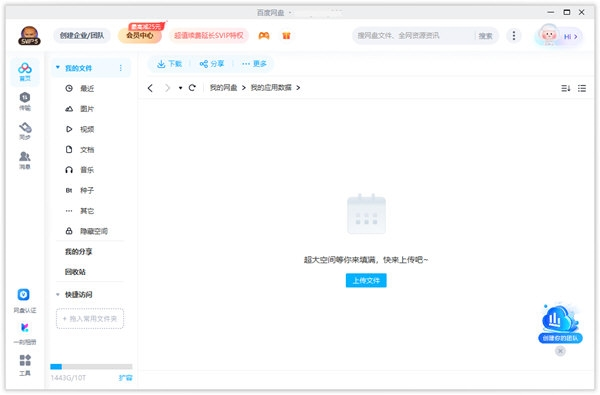Click the 搜索 search button
The width and height of the screenshot is (600, 395).
tap(485, 36)
